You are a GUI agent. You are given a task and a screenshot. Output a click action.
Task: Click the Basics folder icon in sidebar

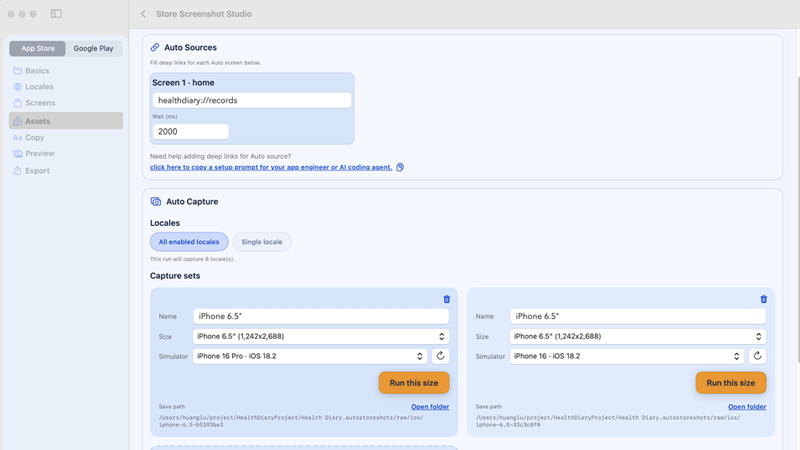(x=17, y=70)
